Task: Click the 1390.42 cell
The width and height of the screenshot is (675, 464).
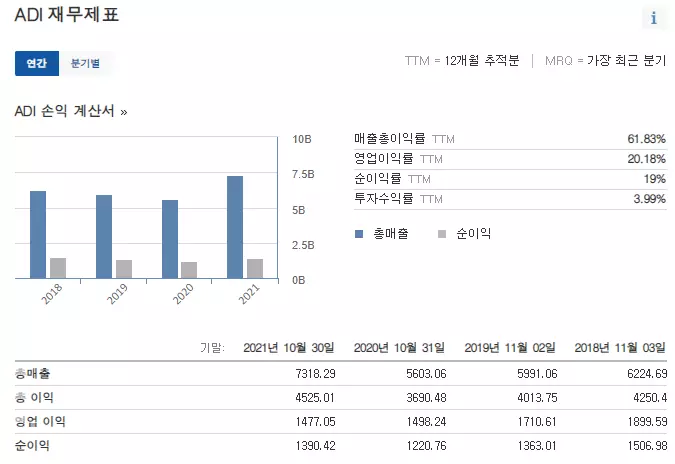Action: [315, 446]
